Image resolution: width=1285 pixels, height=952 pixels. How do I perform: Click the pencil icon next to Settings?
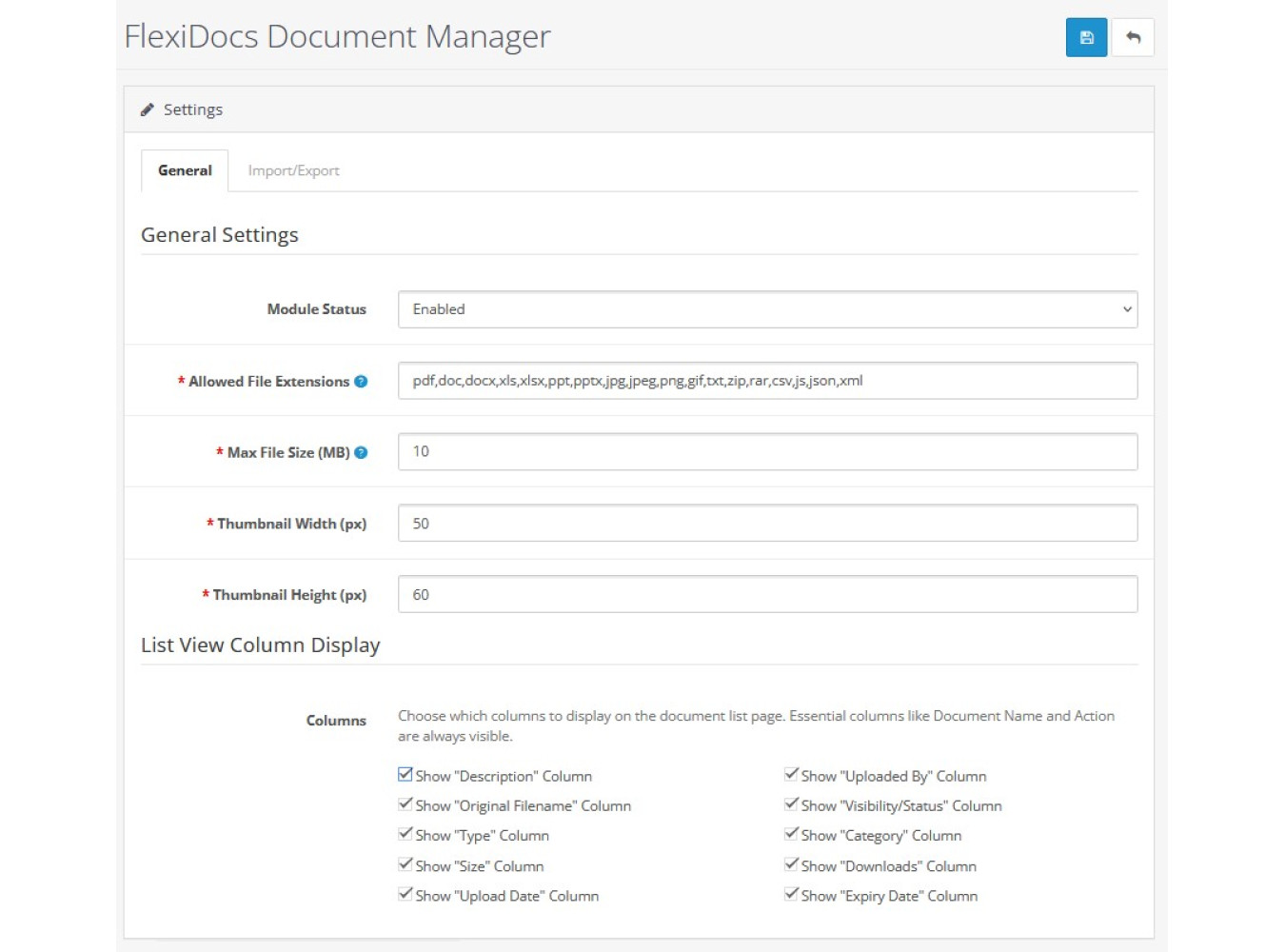pyautogui.click(x=148, y=110)
